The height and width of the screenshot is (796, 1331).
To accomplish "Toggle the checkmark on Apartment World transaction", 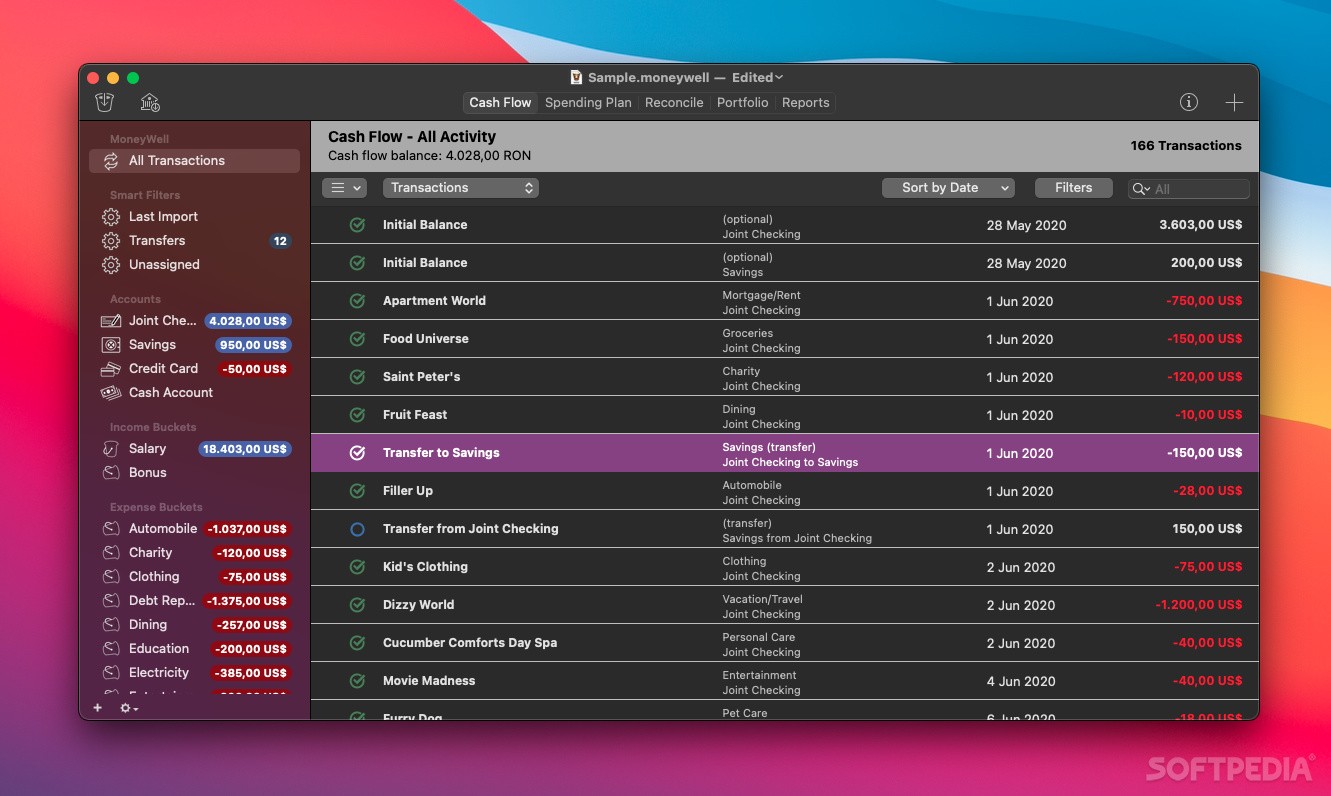I will click(357, 301).
